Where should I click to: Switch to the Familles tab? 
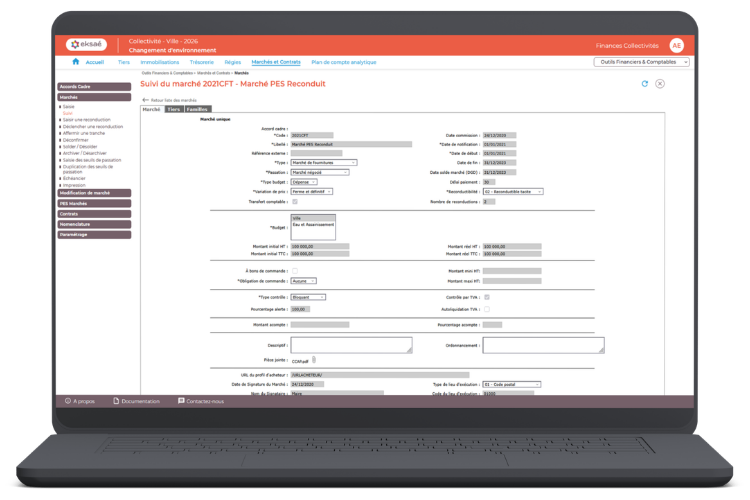pyautogui.click(x=198, y=109)
